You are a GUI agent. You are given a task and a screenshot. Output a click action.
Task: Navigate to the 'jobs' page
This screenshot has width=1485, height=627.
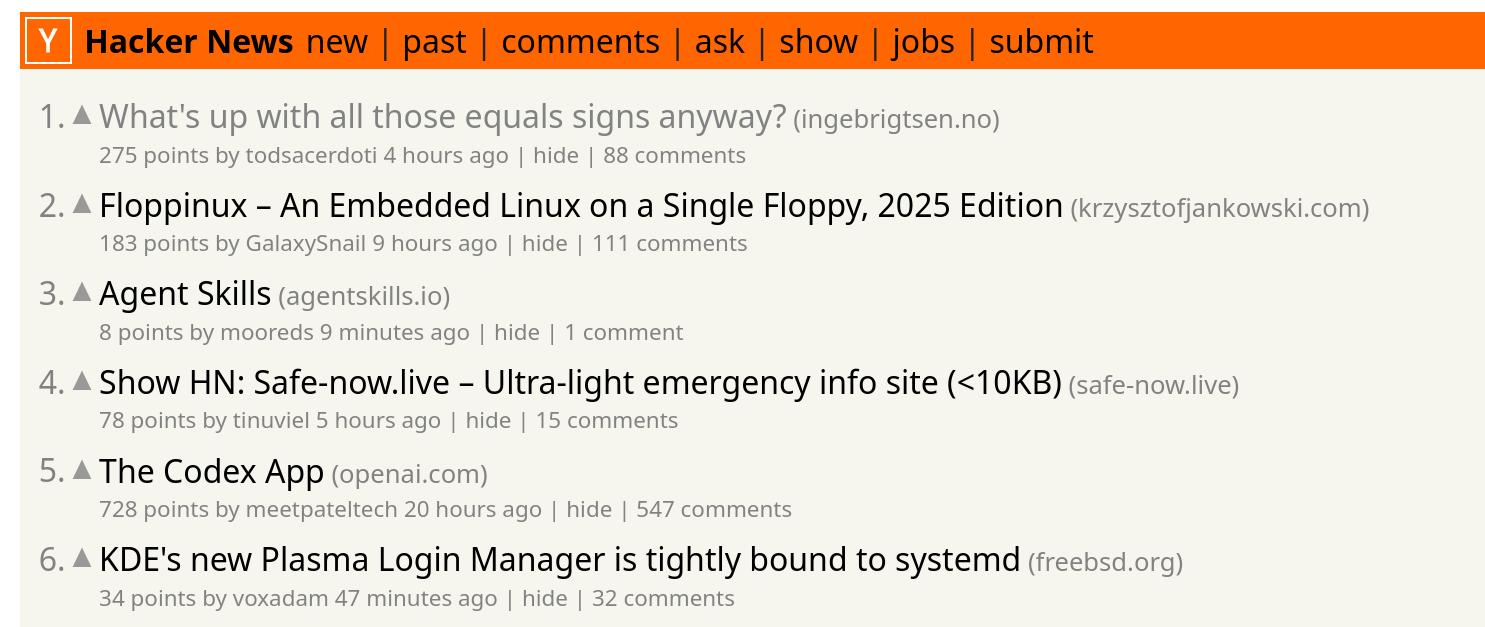click(x=923, y=42)
